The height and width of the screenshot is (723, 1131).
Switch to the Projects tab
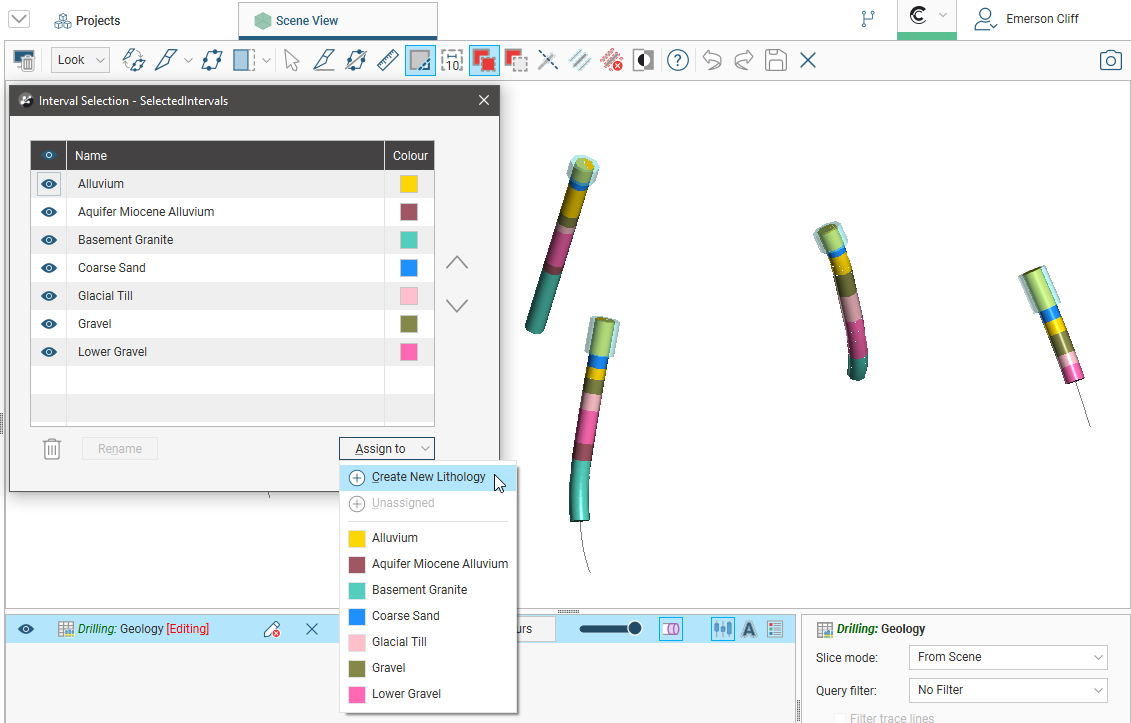(87, 20)
